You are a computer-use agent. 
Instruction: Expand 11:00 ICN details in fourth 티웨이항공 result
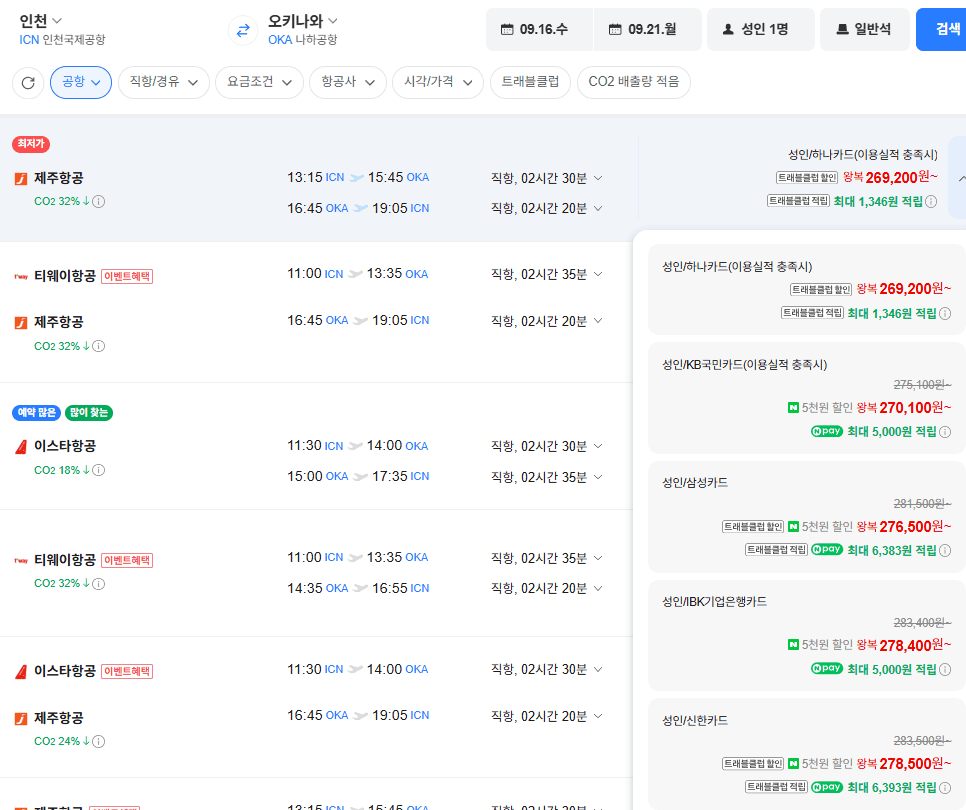click(598, 558)
